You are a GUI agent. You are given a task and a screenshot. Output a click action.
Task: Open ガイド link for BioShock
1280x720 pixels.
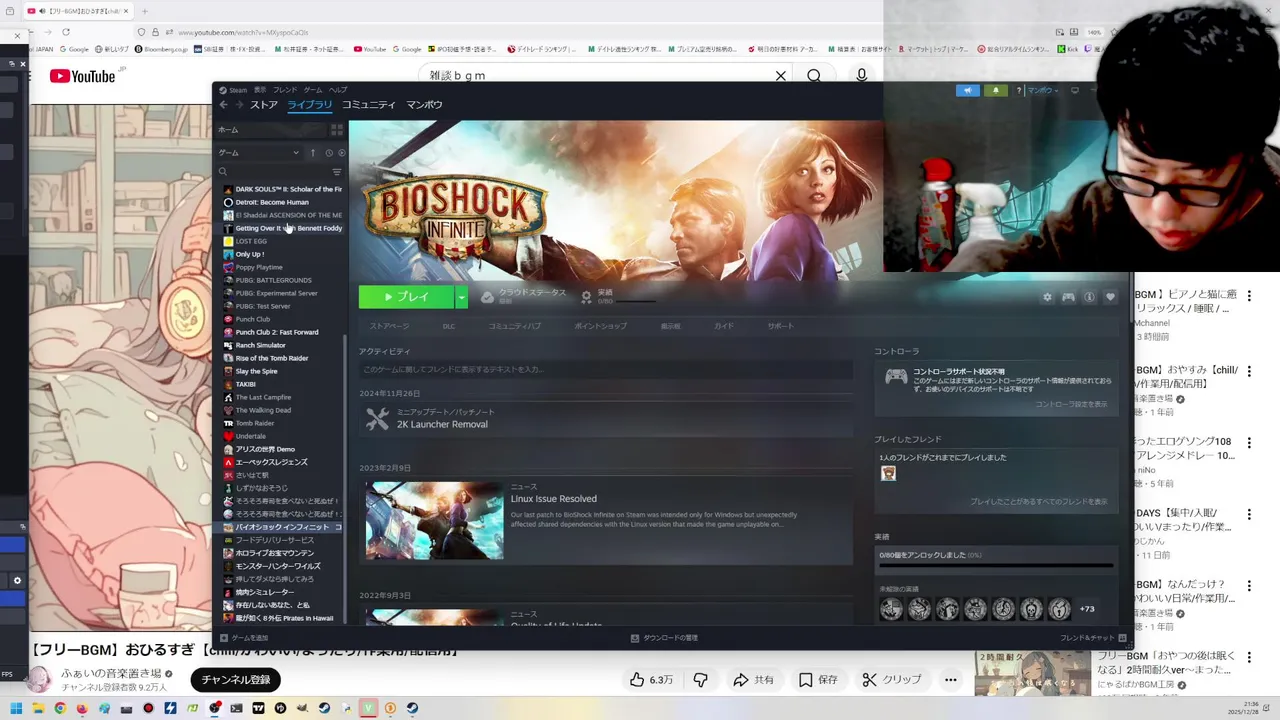(x=724, y=326)
